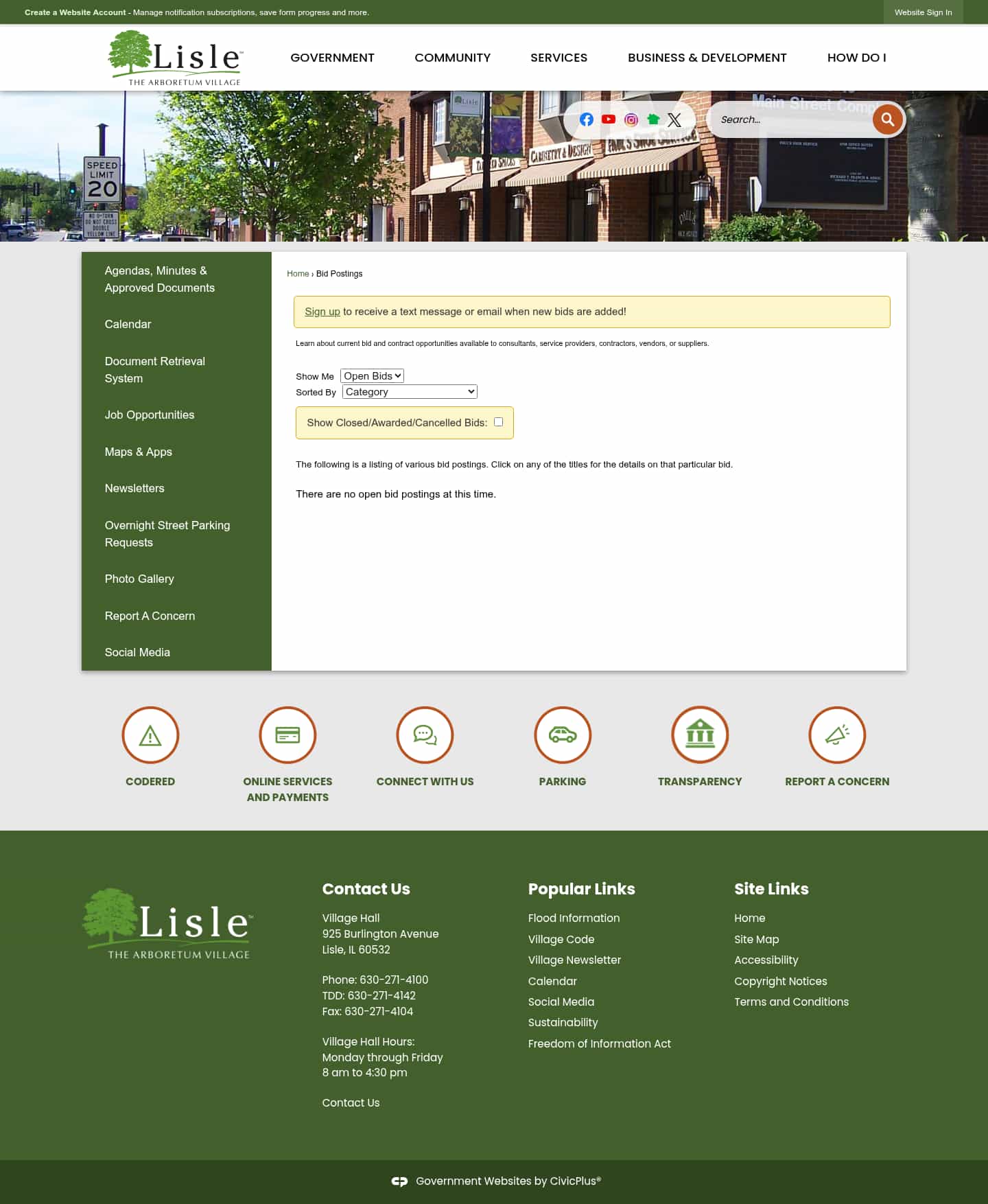This screenshot has height=1204, width=988.
Task: Open the How Do I menu
Action: 856,58
